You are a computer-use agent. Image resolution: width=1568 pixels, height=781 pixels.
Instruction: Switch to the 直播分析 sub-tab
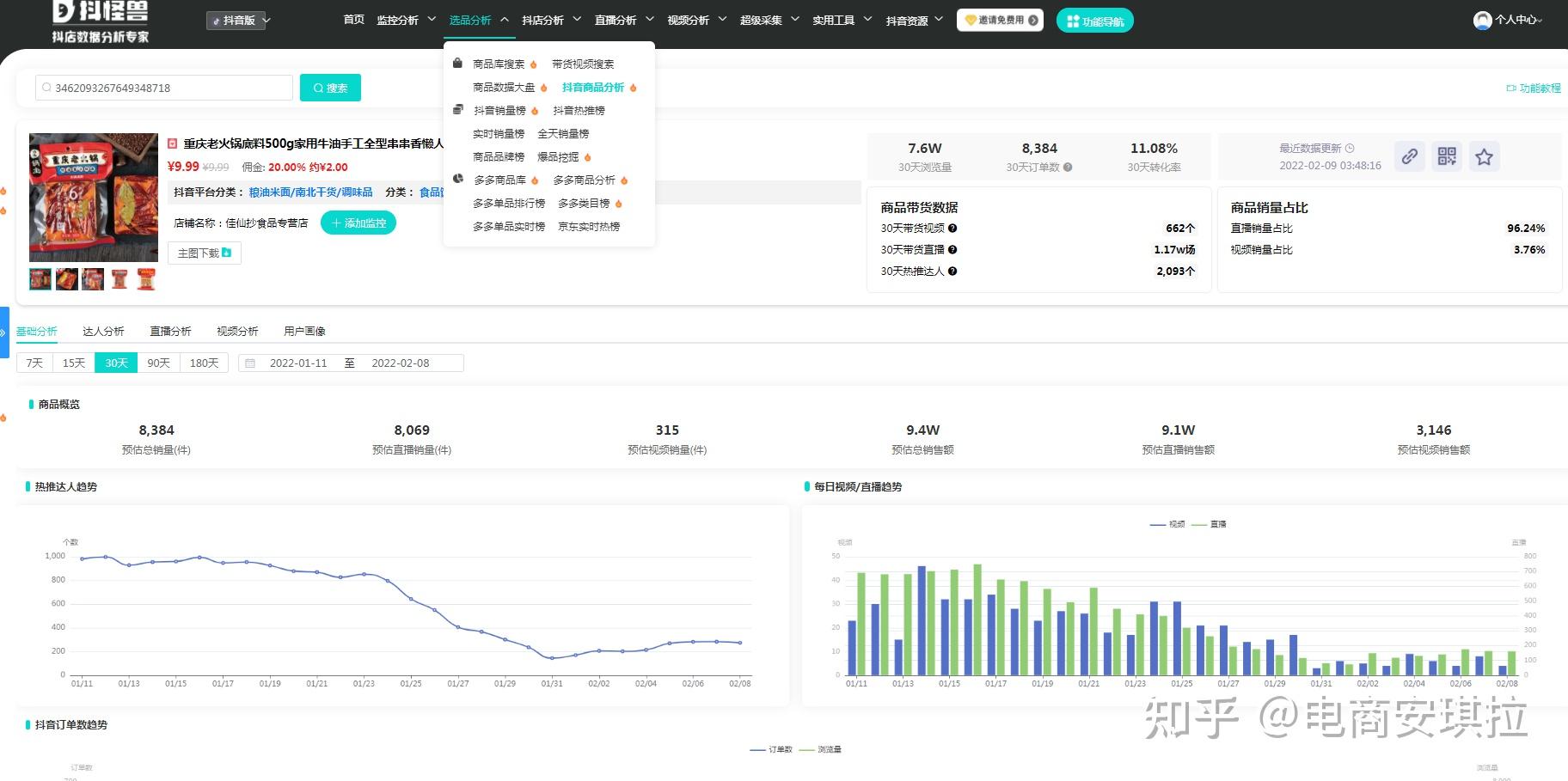point(170,332)
